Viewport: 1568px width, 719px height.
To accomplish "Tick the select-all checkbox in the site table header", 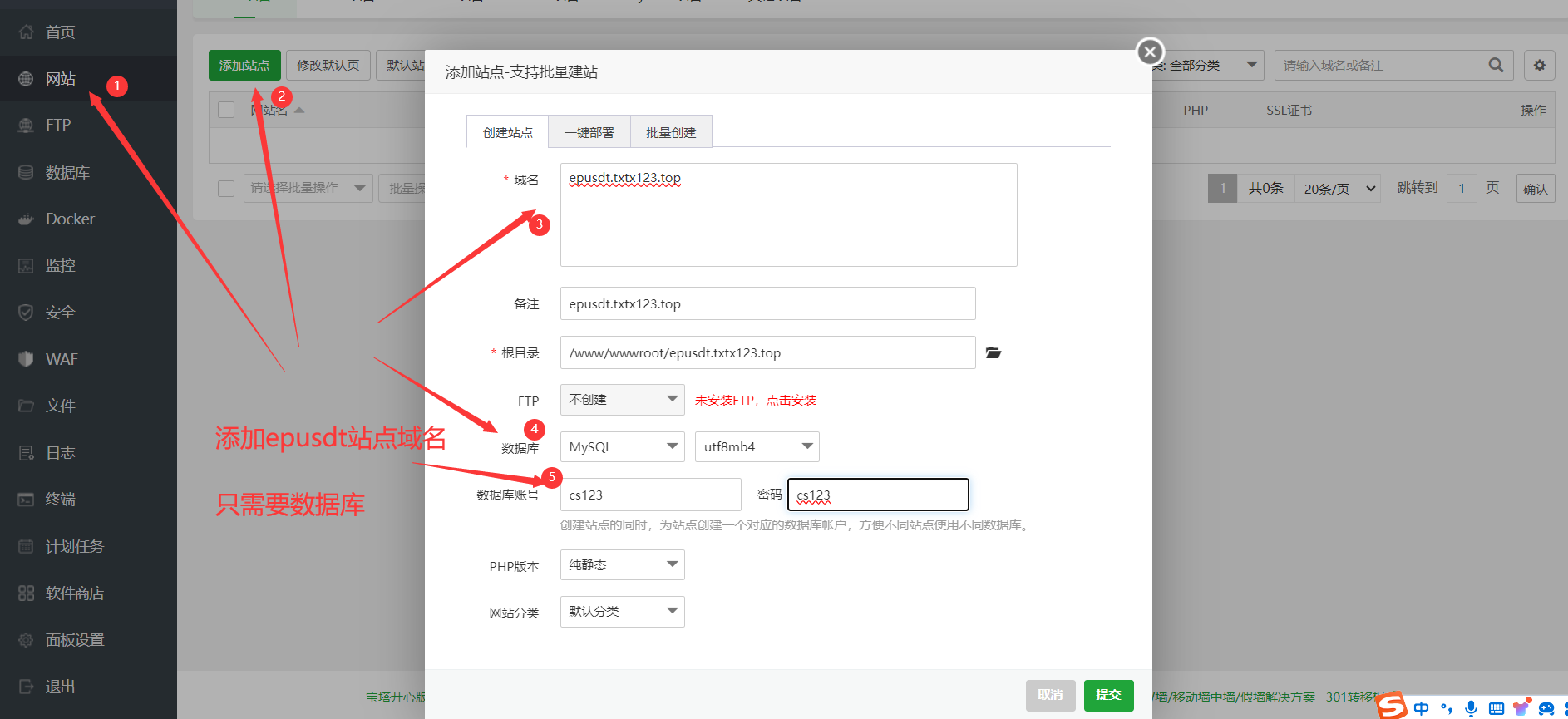I will click(226, 110).
